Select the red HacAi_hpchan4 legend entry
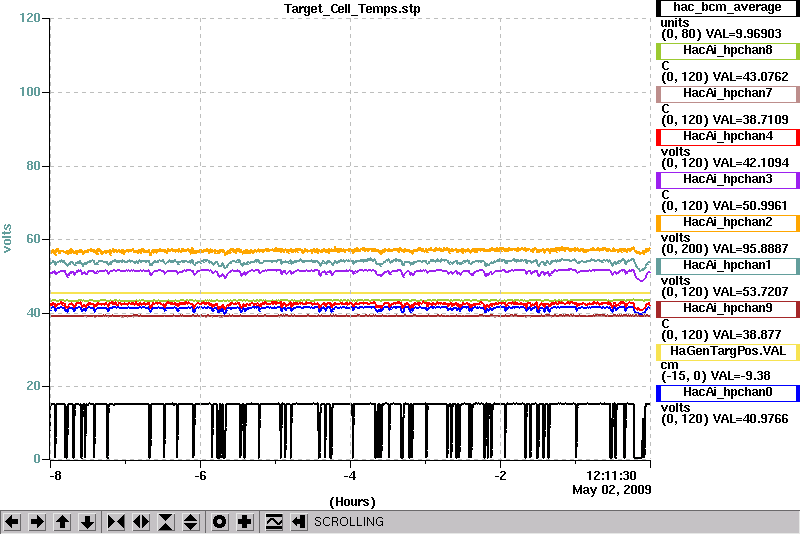 [728, 137]
